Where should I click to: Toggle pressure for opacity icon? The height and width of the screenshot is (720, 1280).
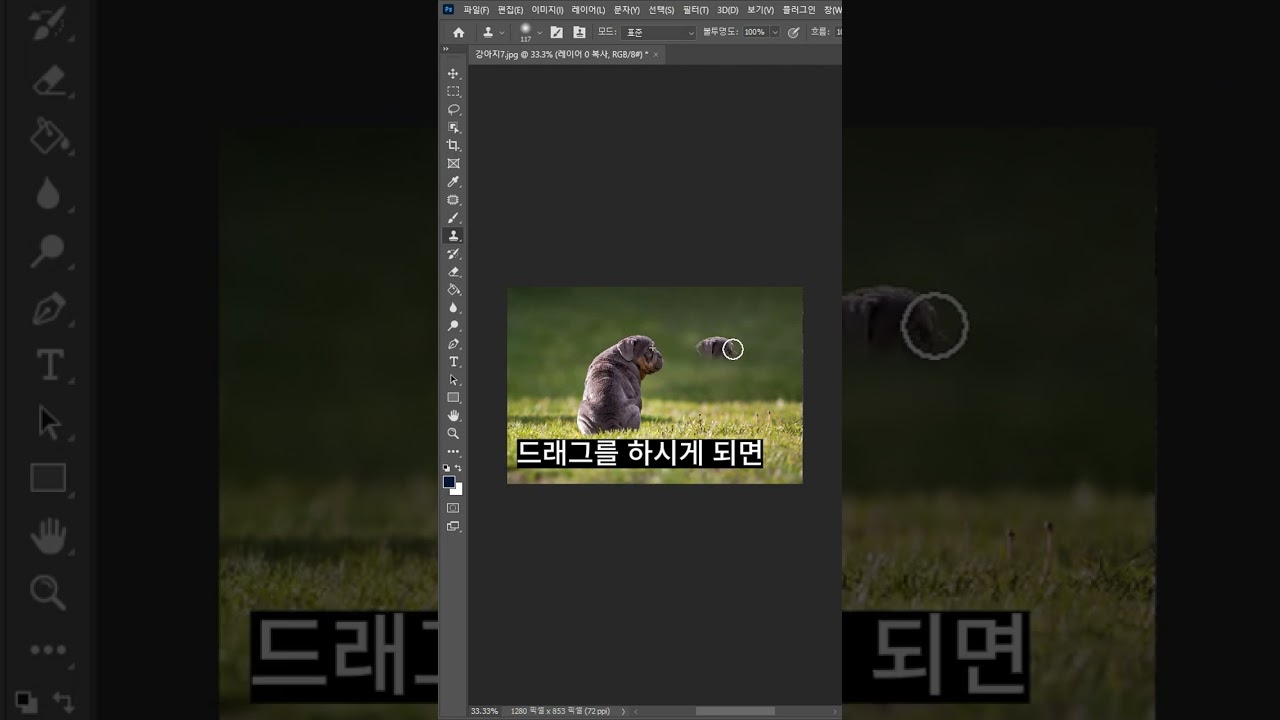(x=794, y=32)
